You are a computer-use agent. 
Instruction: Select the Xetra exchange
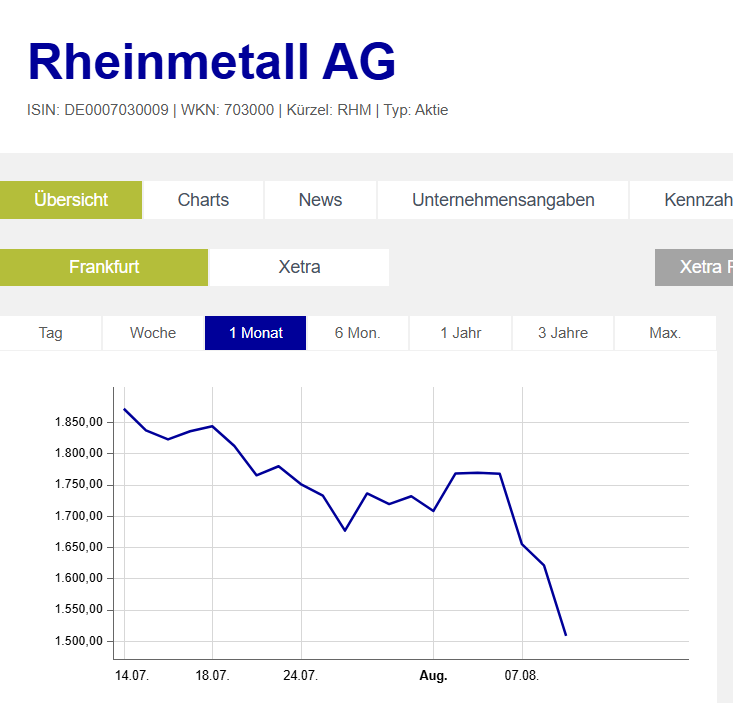tap(299, 267)
